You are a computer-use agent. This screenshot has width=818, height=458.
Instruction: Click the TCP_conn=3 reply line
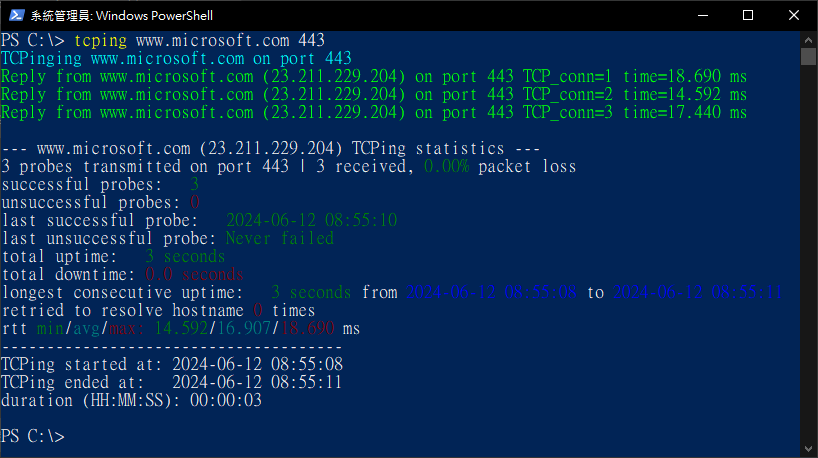click(x=374, y=113)
